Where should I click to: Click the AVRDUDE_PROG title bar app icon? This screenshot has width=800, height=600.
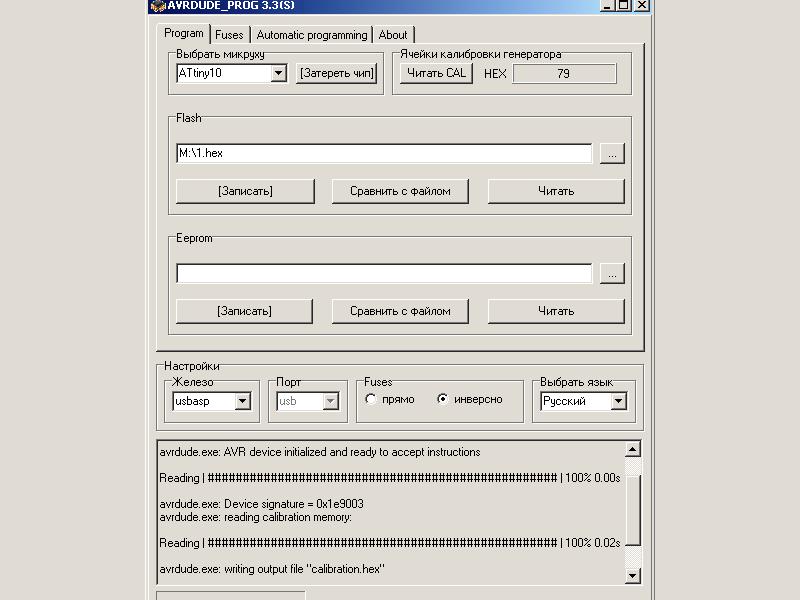point(158,5)
